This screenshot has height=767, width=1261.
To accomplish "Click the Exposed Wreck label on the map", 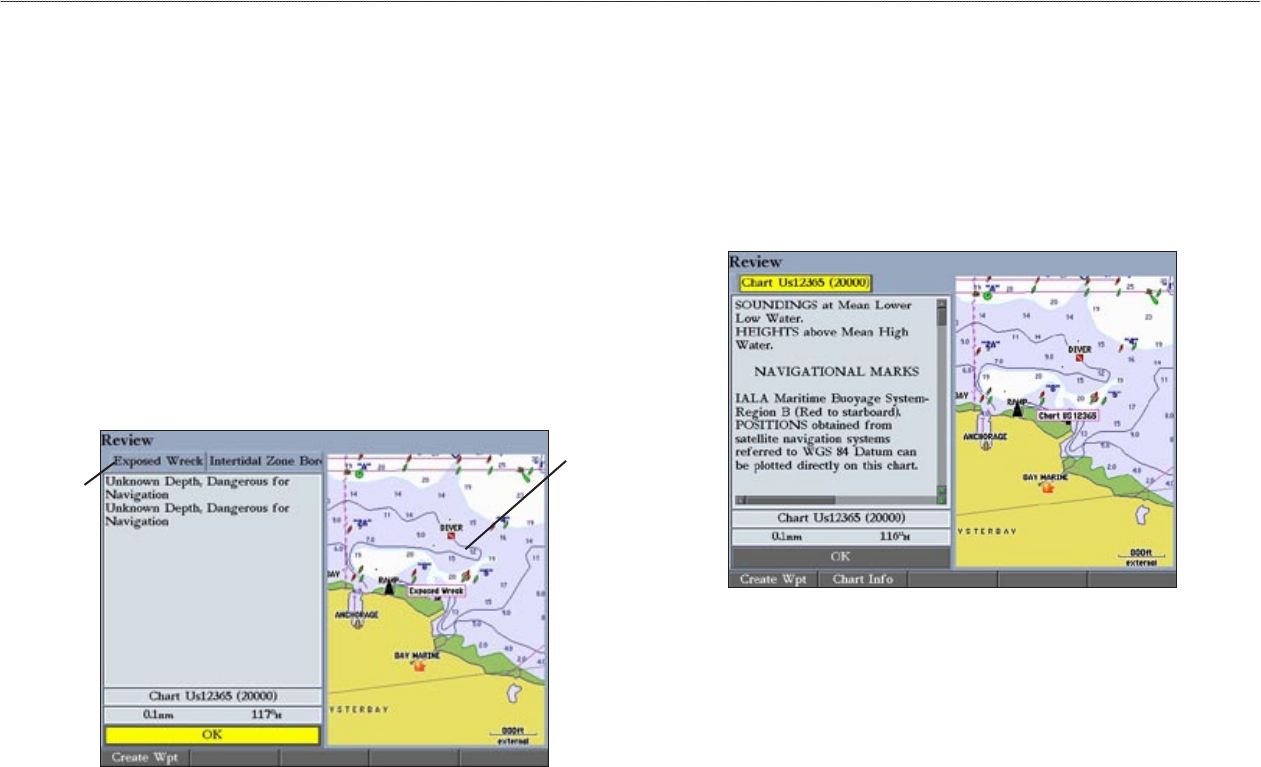I will tap(437, 592).
